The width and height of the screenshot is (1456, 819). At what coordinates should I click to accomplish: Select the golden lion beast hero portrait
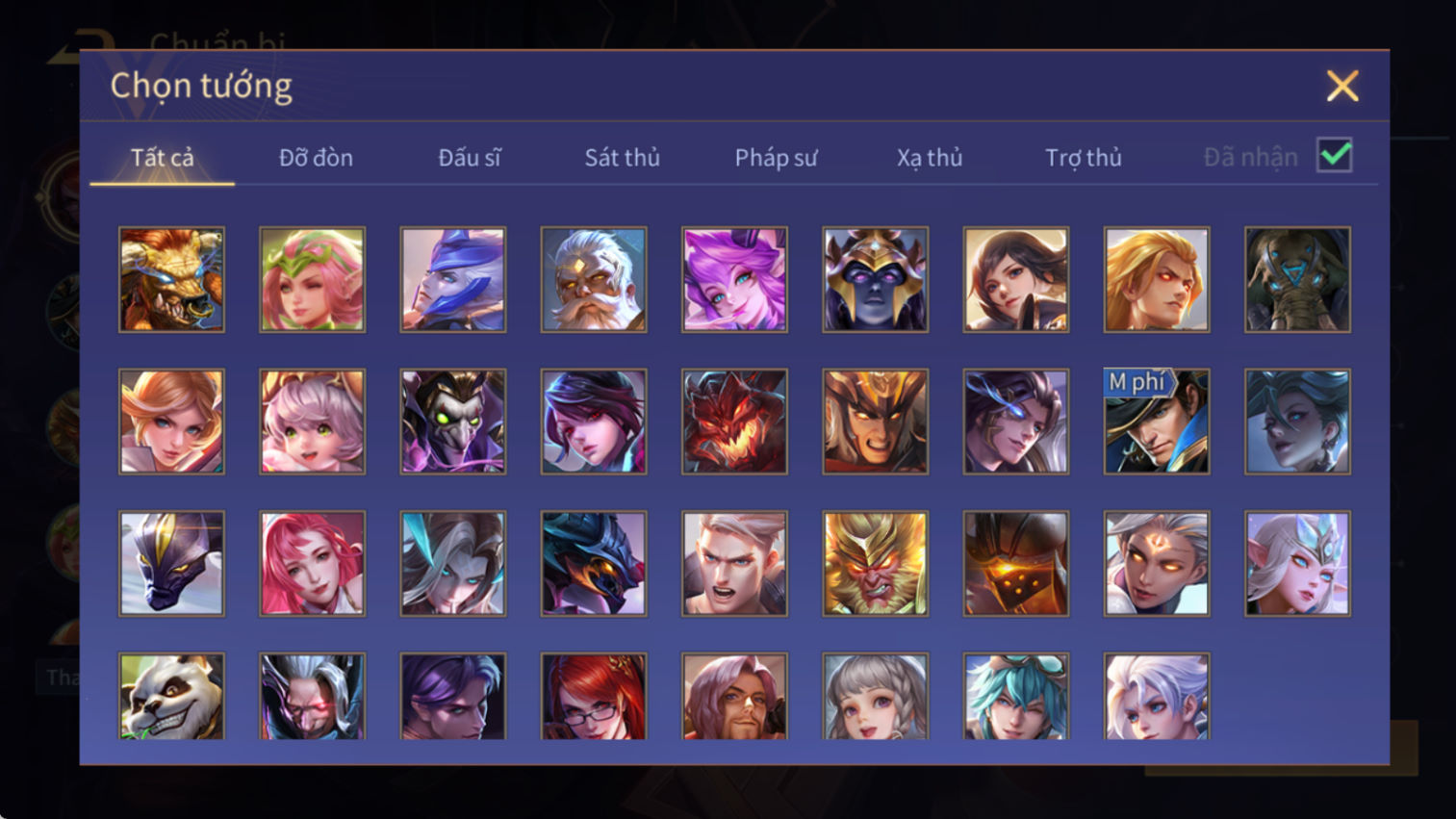(171, 280)
